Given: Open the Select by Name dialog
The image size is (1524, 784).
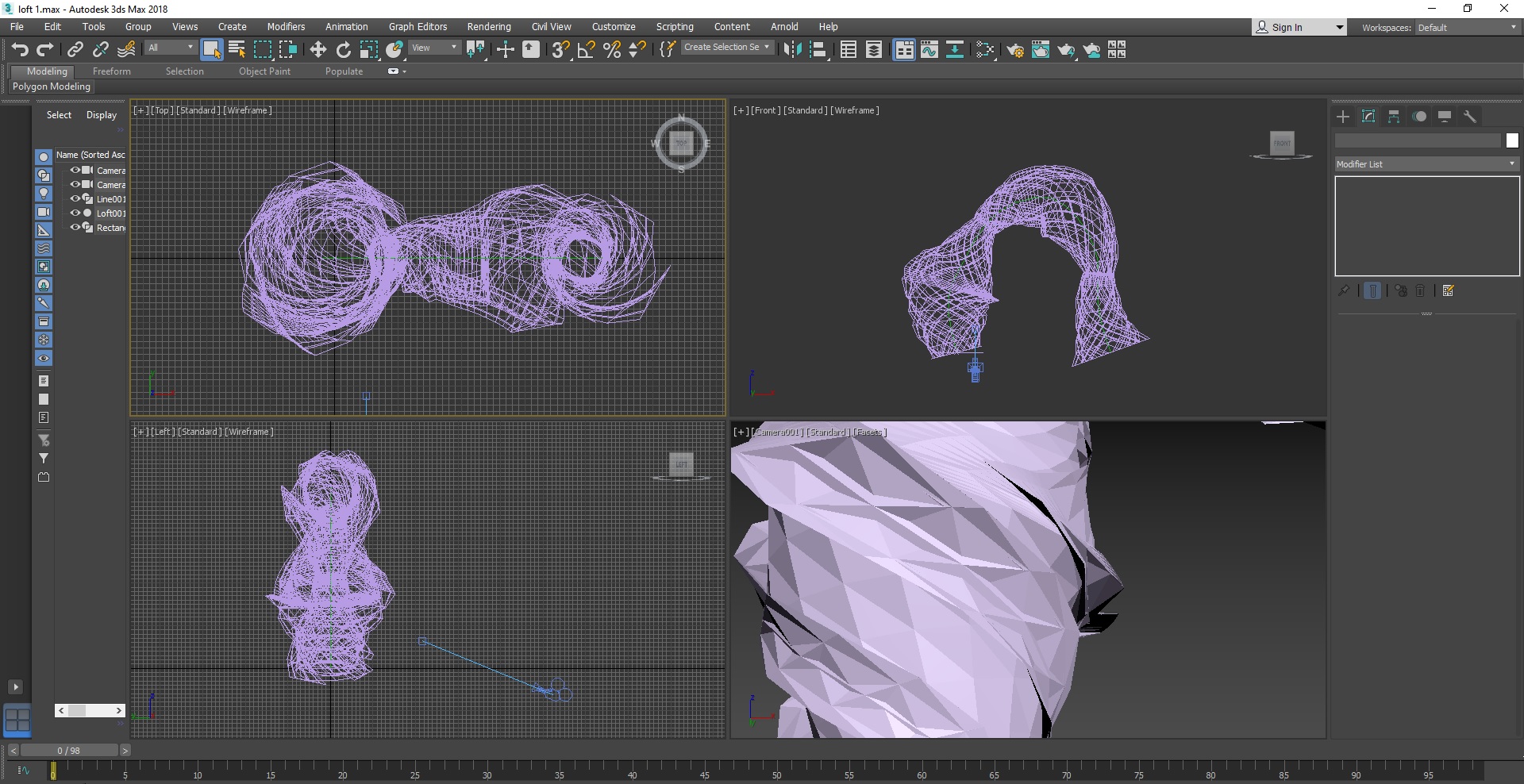Looking at the screenshot, I should pyautogui.click(x=237, y=50).
